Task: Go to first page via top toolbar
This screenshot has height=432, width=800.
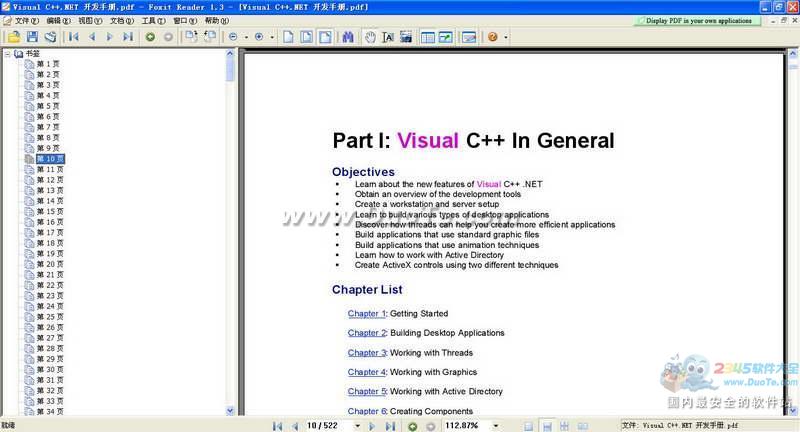Action: (74, 37)
